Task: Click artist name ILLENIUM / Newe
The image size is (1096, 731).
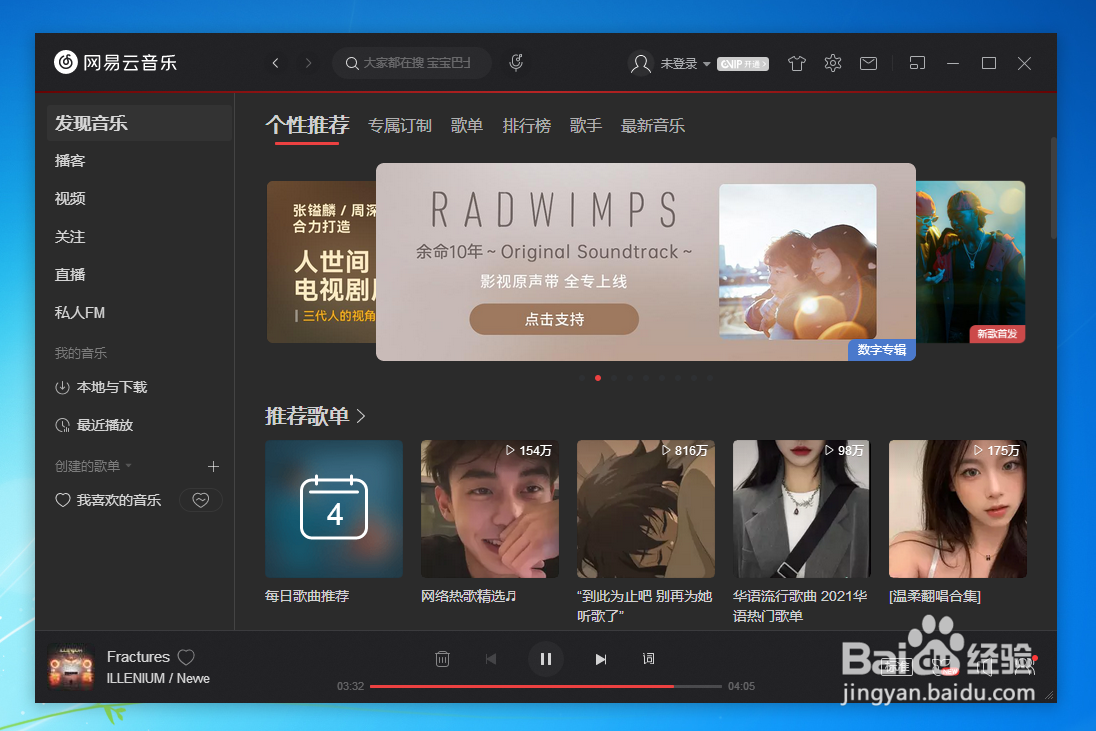Action: tap(158, 679)
